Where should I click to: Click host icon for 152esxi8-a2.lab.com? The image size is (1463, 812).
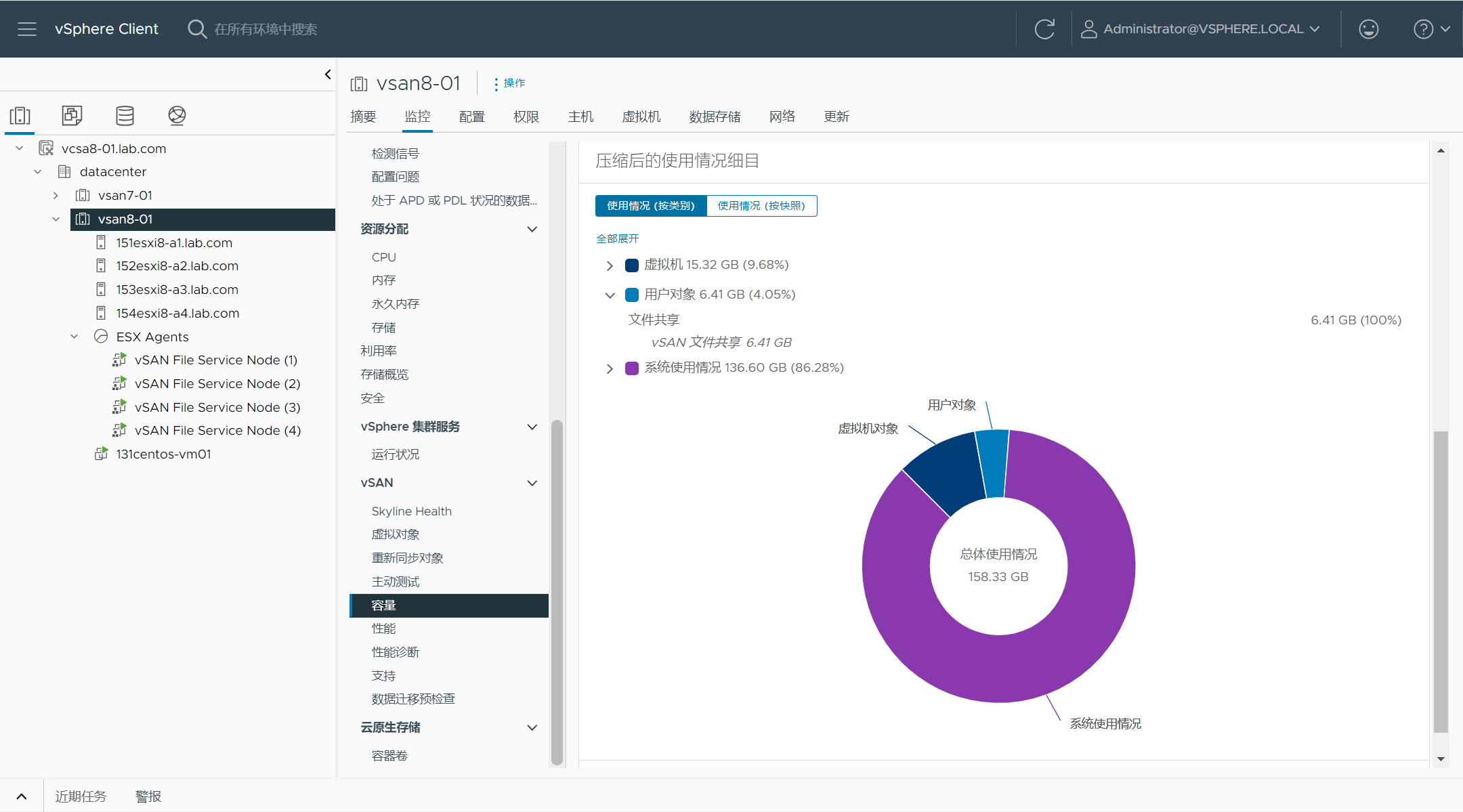point(101,265)
